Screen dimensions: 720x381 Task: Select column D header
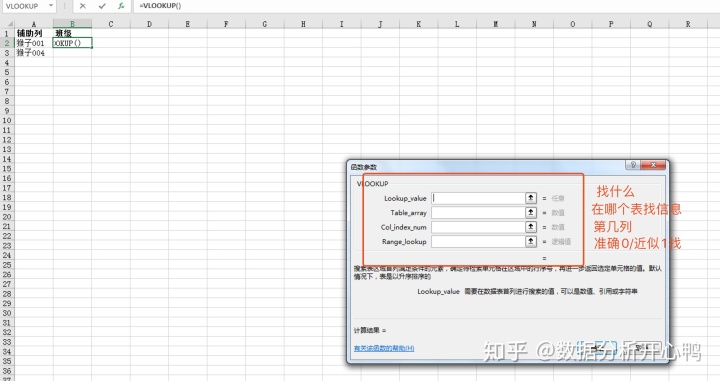(149, 24)
